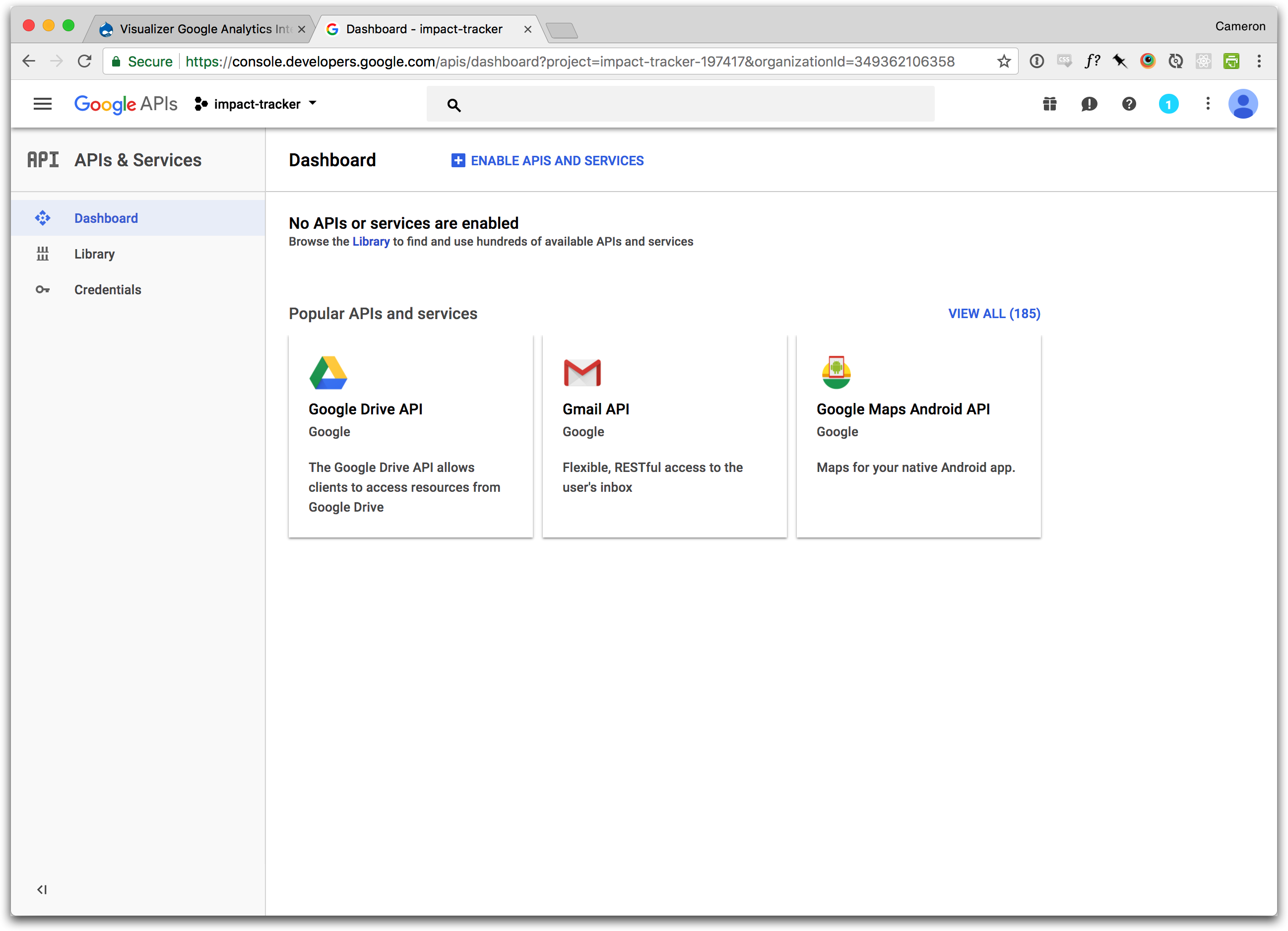Viewport: 1288px width, 931px height.
Task: Follow the Library link in description text
Action: click(x=371, y=241)
